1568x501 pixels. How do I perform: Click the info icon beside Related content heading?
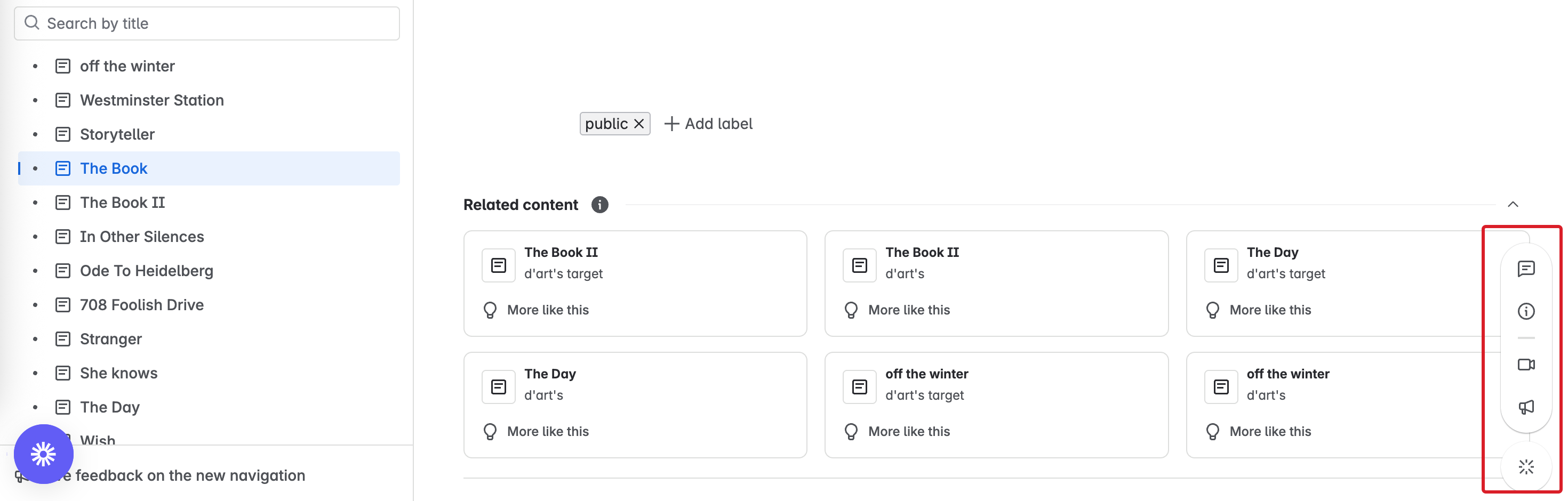pos(599,205)
